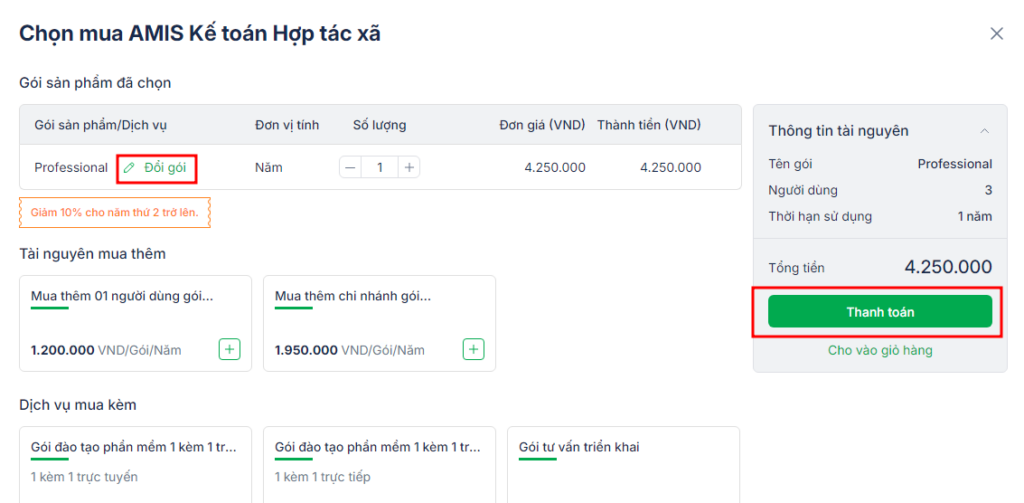Image resolution: width=1024 pixels, height=503 pixels.
Task: Add Mua thêm chi nhánh package
Action: pyautogui.click(x=473, y=349)
